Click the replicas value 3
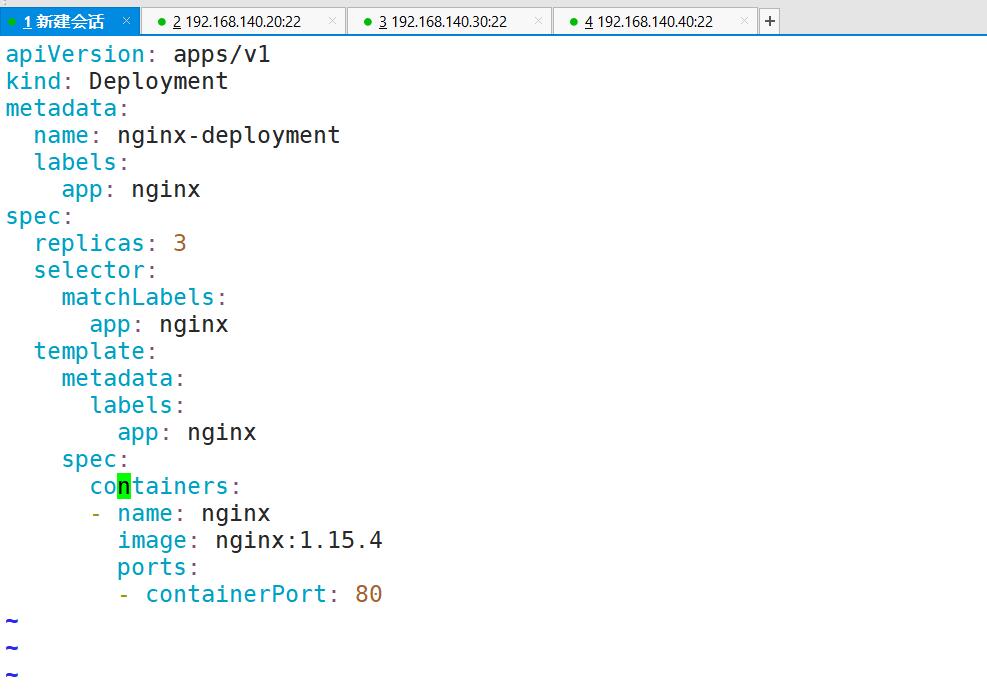The height and width of the screenshot is (689, 987). coord(181,242)
